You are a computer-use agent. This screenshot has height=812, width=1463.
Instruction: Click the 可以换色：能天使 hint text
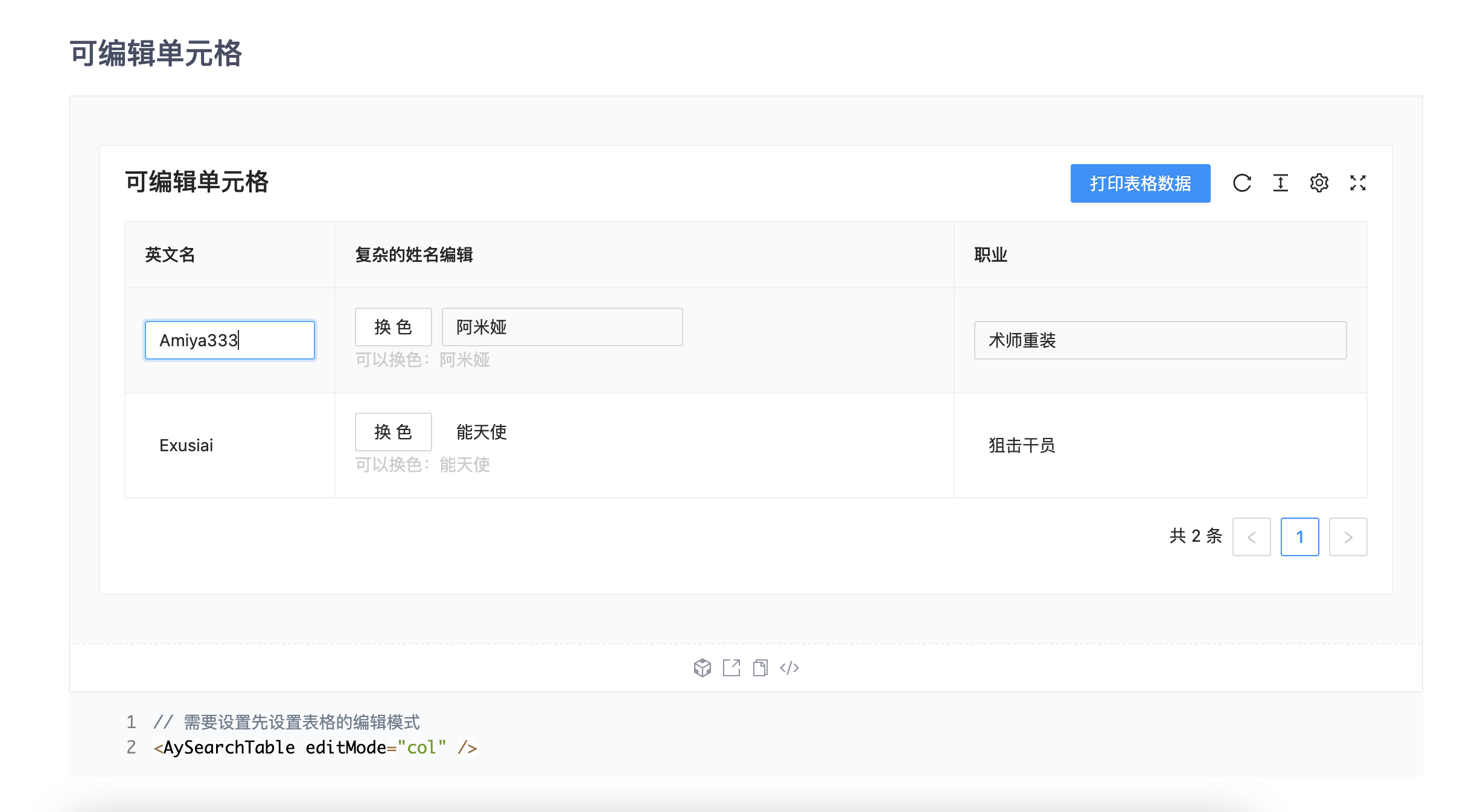click(422, 465)
